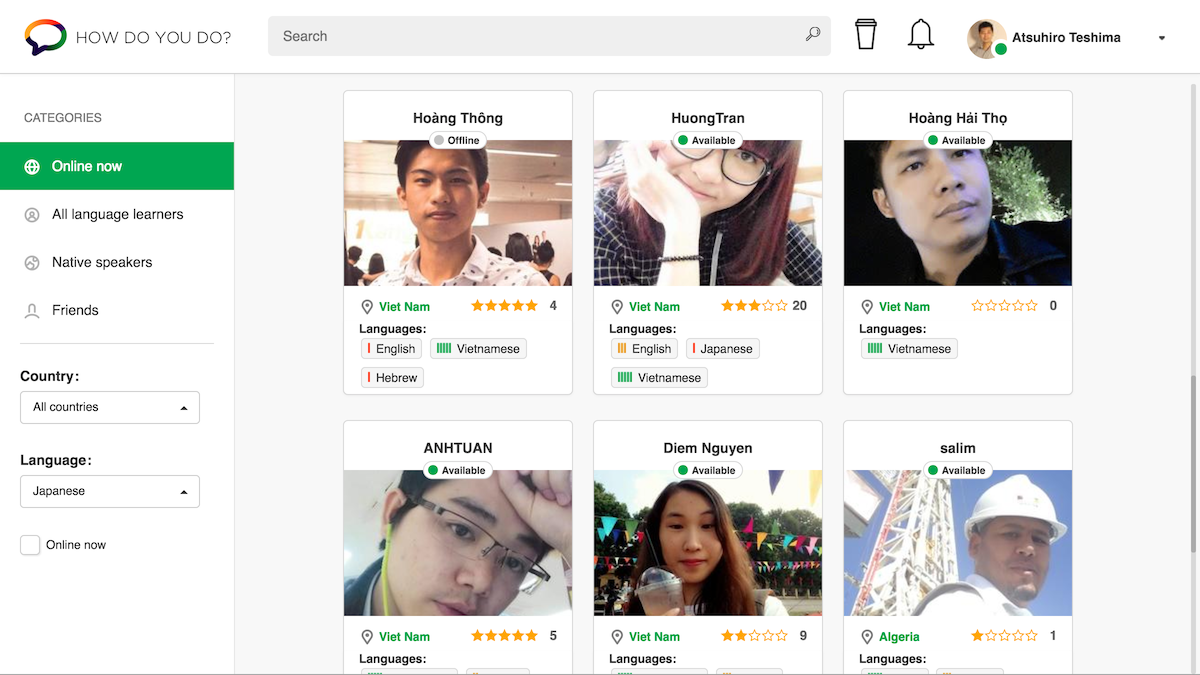Click the Native speakers globe icon
Image resolution: width=1200 pixels, height=675 pixels.
(x=32, y=263)
